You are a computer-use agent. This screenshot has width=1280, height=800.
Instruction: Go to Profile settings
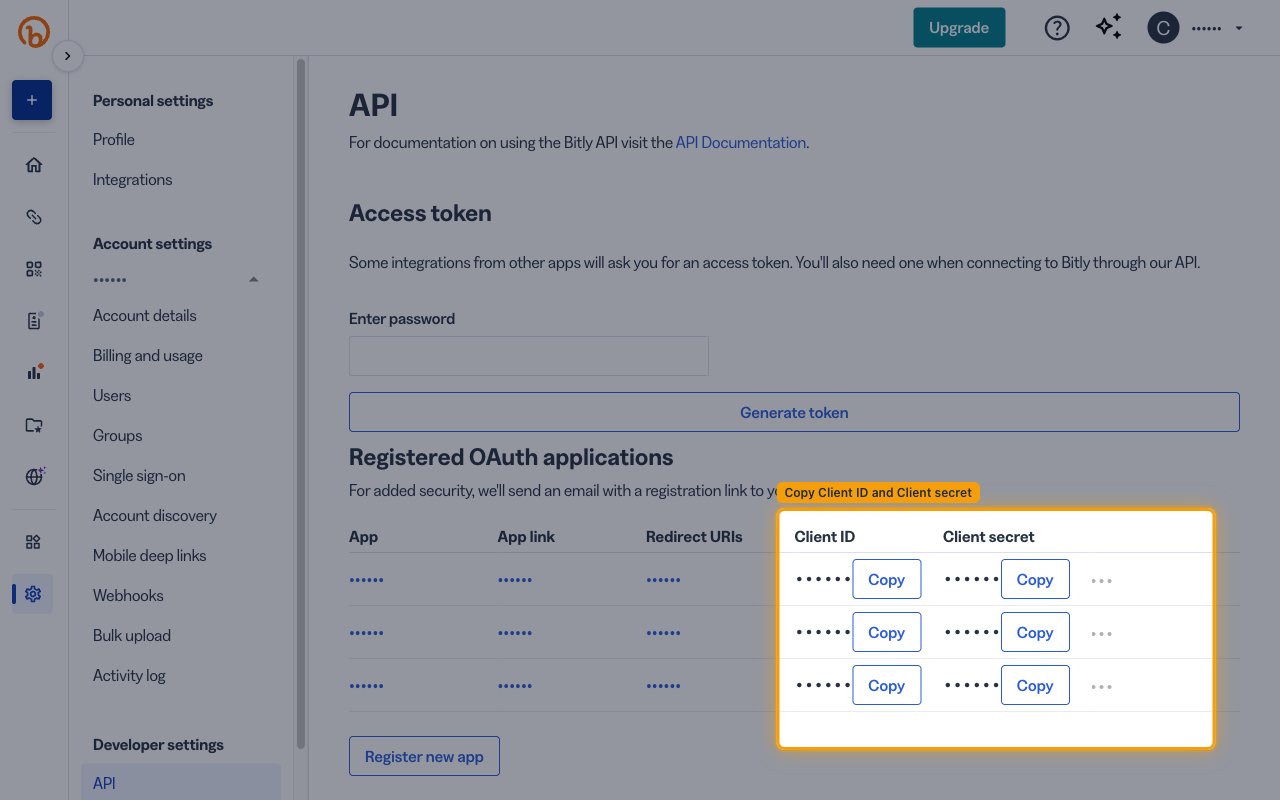(x=114, y=140)
